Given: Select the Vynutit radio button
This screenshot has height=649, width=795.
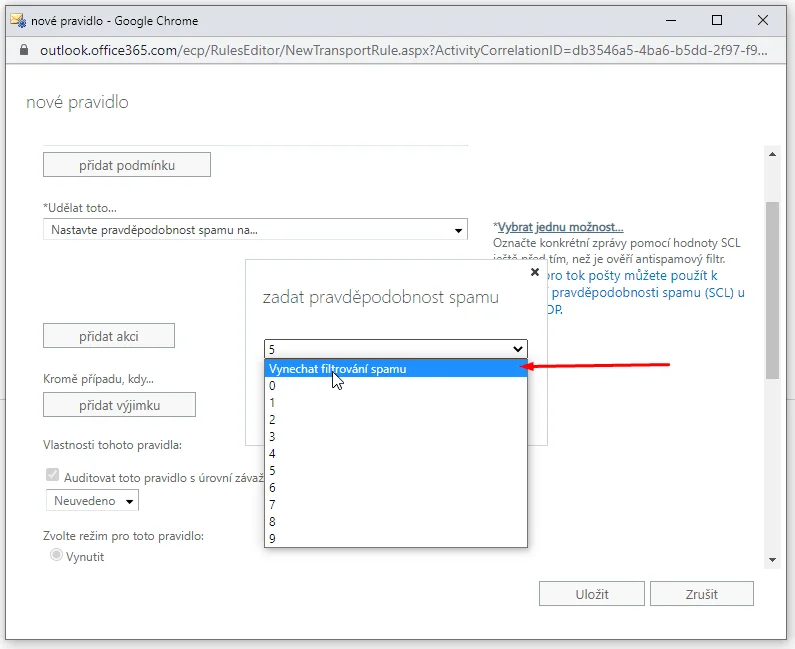Looking at the screenshot, I should 56,555.
